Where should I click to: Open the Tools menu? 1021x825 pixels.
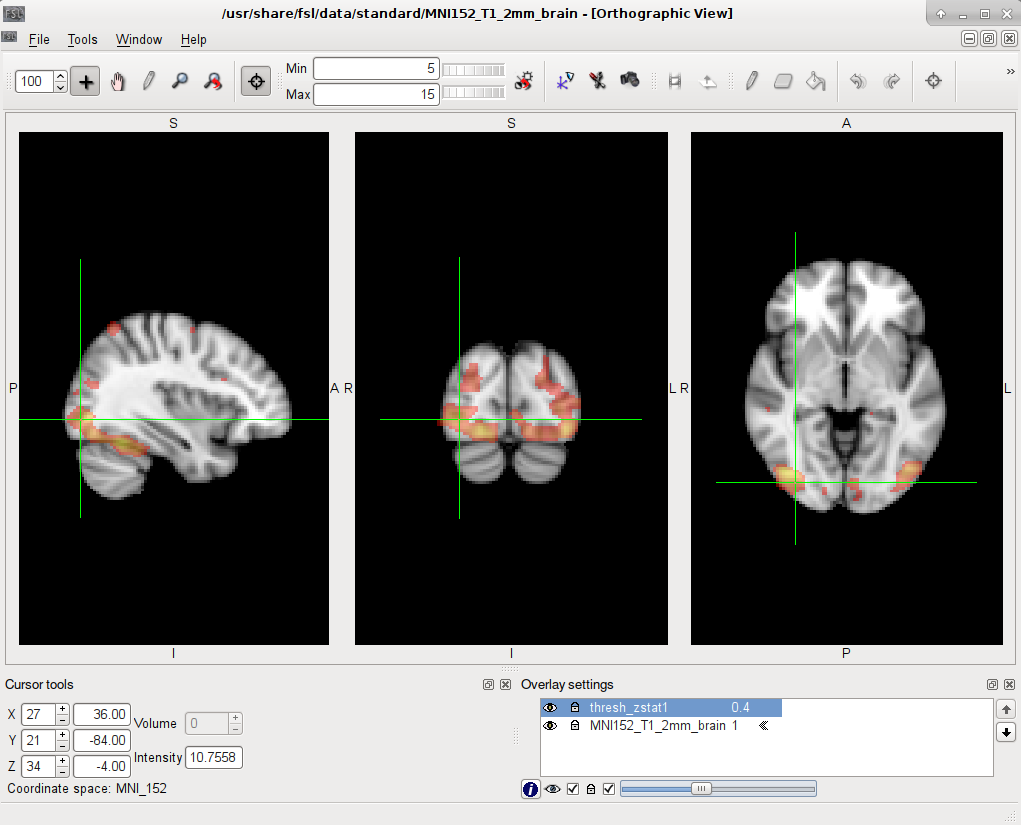coord(82,39)
